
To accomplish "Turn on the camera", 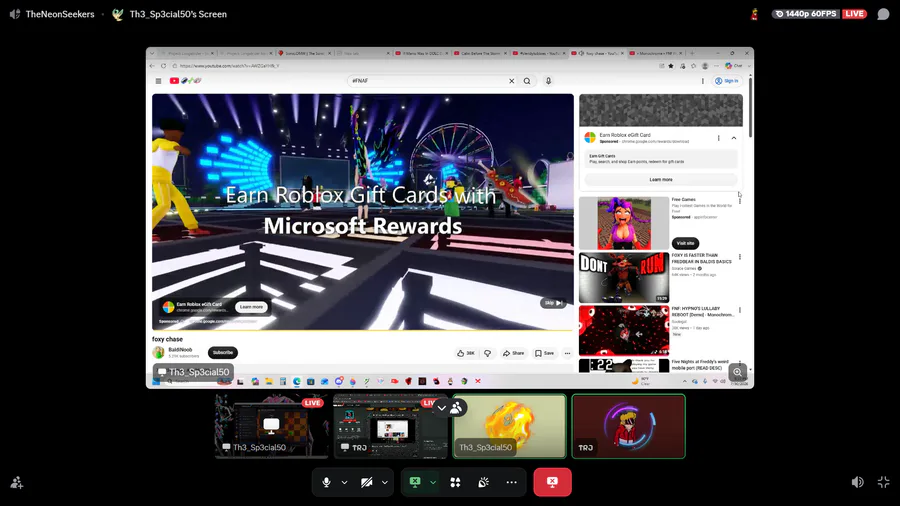I will click(x=366, y=482).
